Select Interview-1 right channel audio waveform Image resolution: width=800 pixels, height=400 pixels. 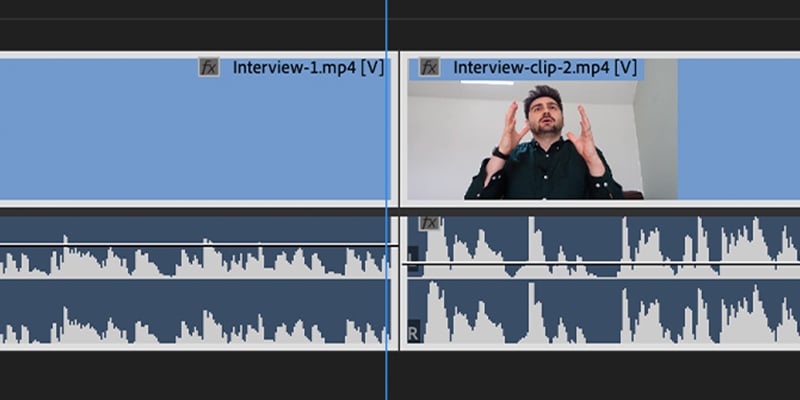(195, 311)
